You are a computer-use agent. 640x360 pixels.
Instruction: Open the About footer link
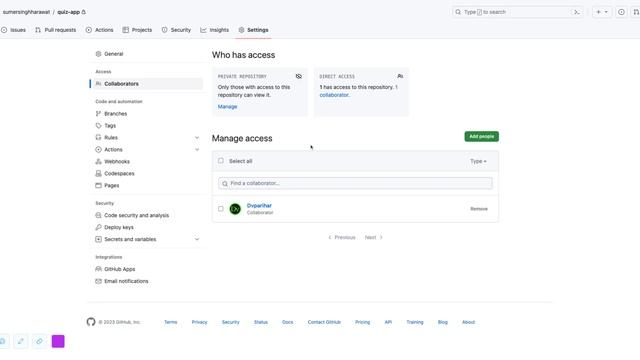468,322
